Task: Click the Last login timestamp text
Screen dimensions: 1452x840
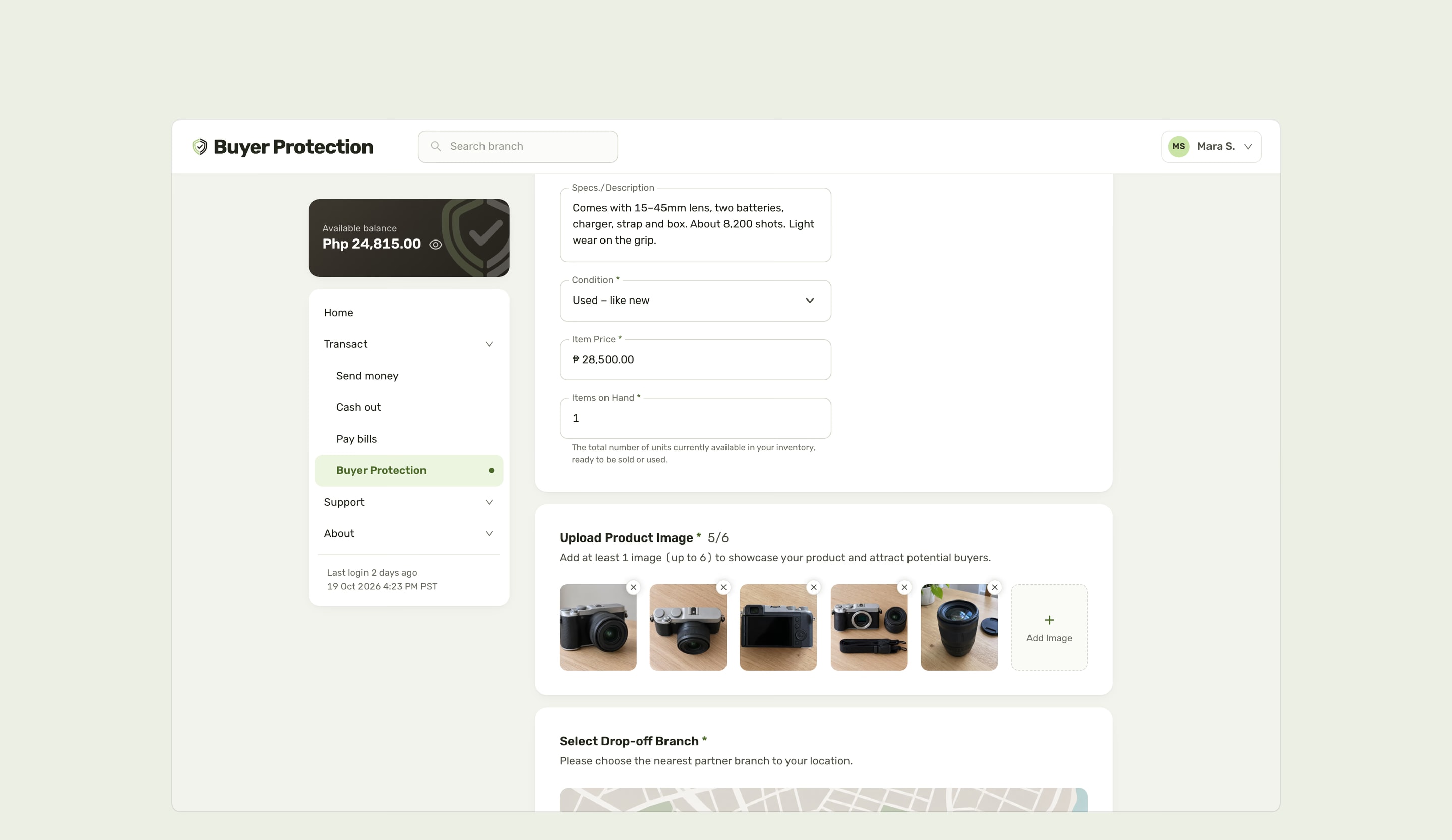Action: tap(382, 580)
